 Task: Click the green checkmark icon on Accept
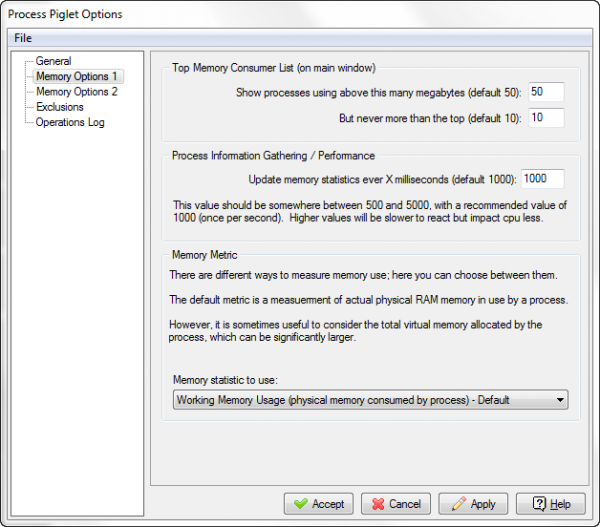tap(301, 504)
